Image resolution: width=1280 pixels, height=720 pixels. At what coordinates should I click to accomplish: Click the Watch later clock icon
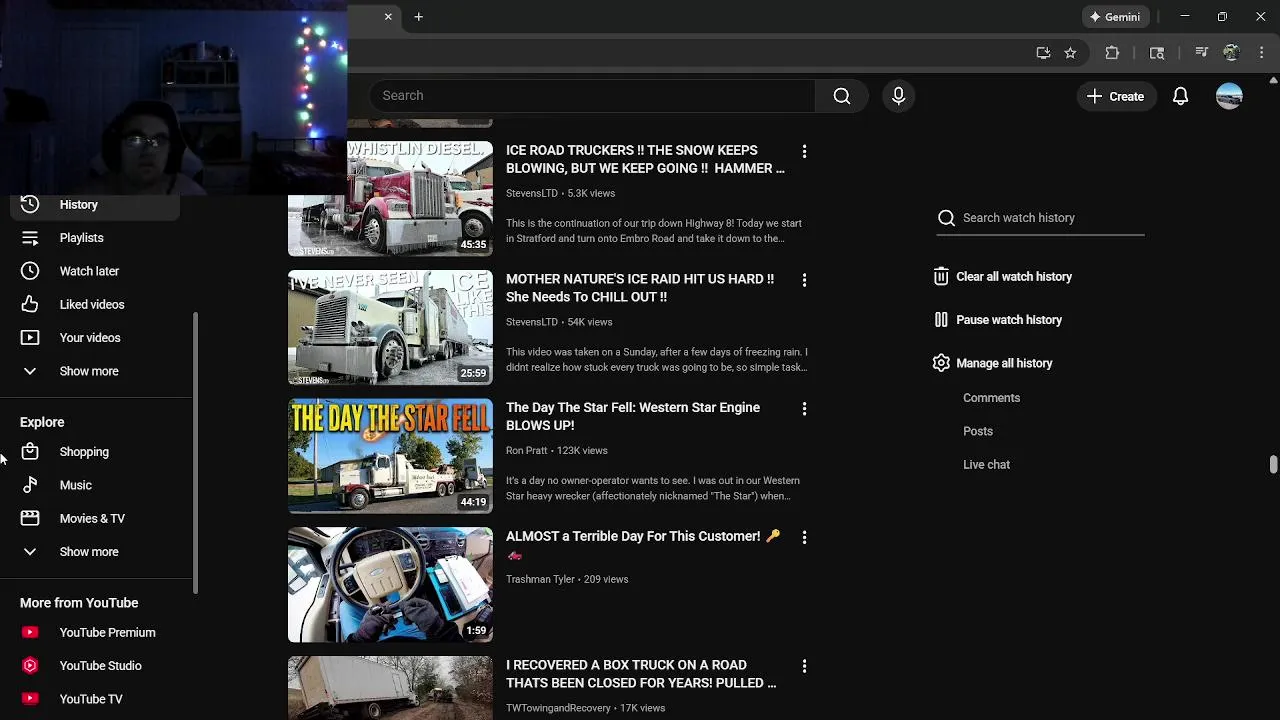[30, 271]
